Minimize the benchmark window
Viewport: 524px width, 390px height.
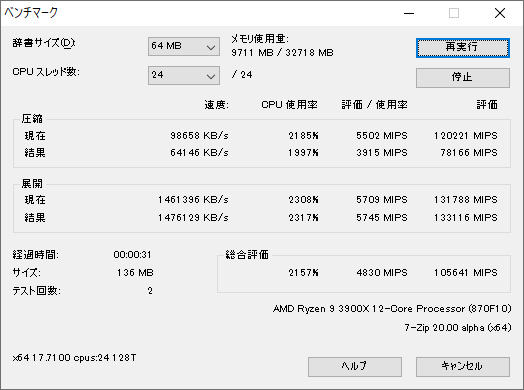tap(409, 13)
